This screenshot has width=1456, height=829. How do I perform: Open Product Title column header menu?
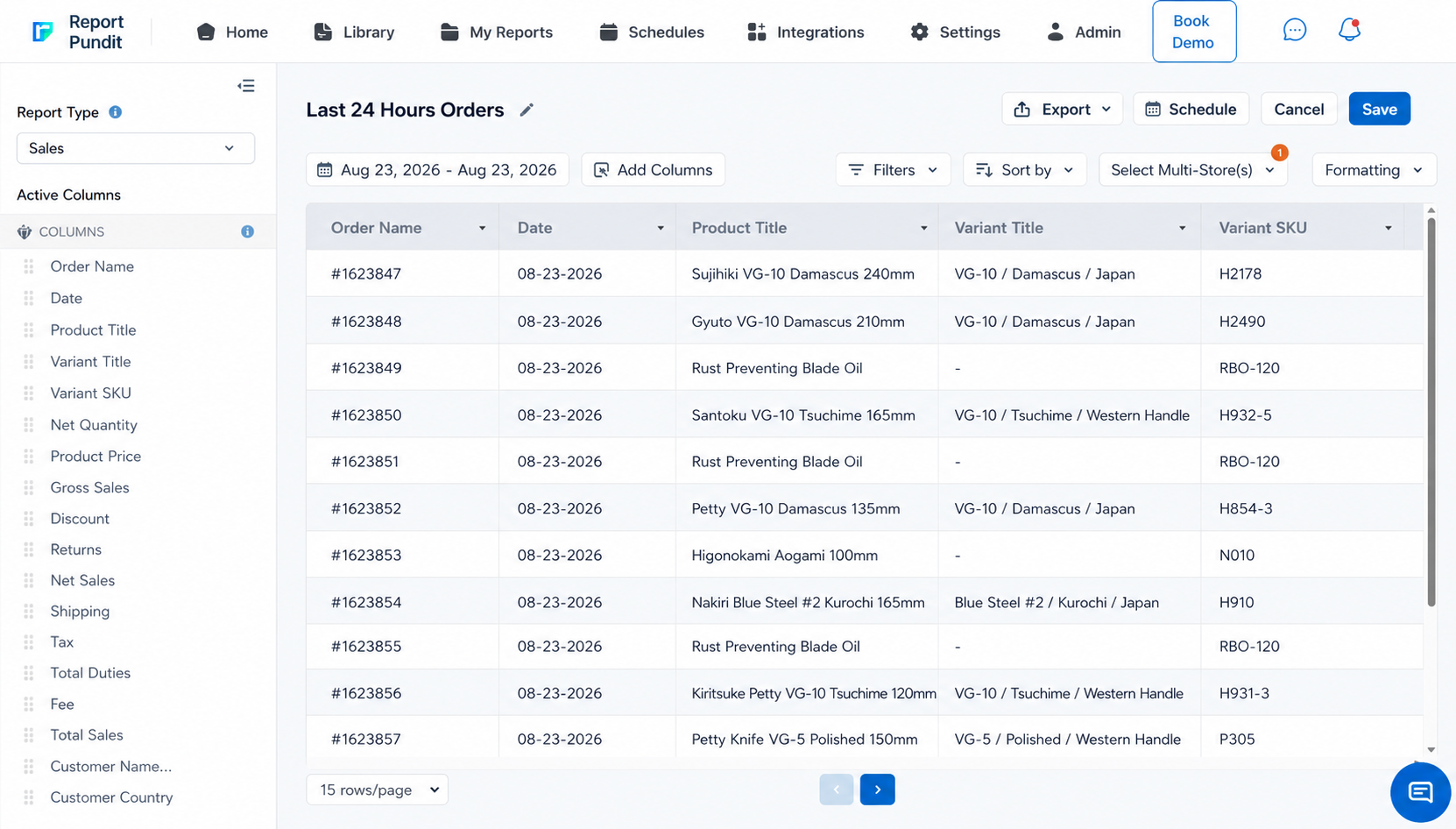pyautogui.click(x=923, y=228)
